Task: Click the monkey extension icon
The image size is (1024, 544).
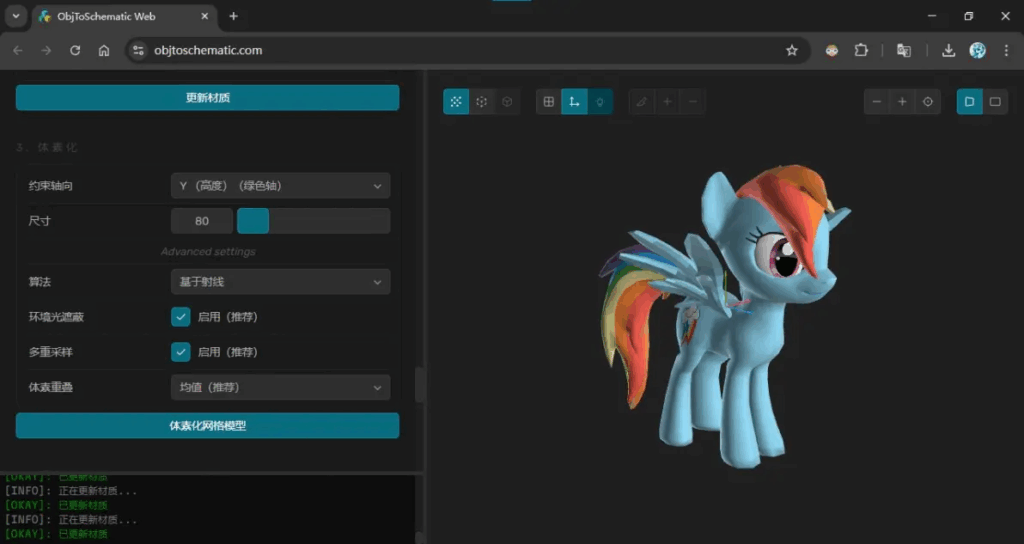Action: coord(831,50)
